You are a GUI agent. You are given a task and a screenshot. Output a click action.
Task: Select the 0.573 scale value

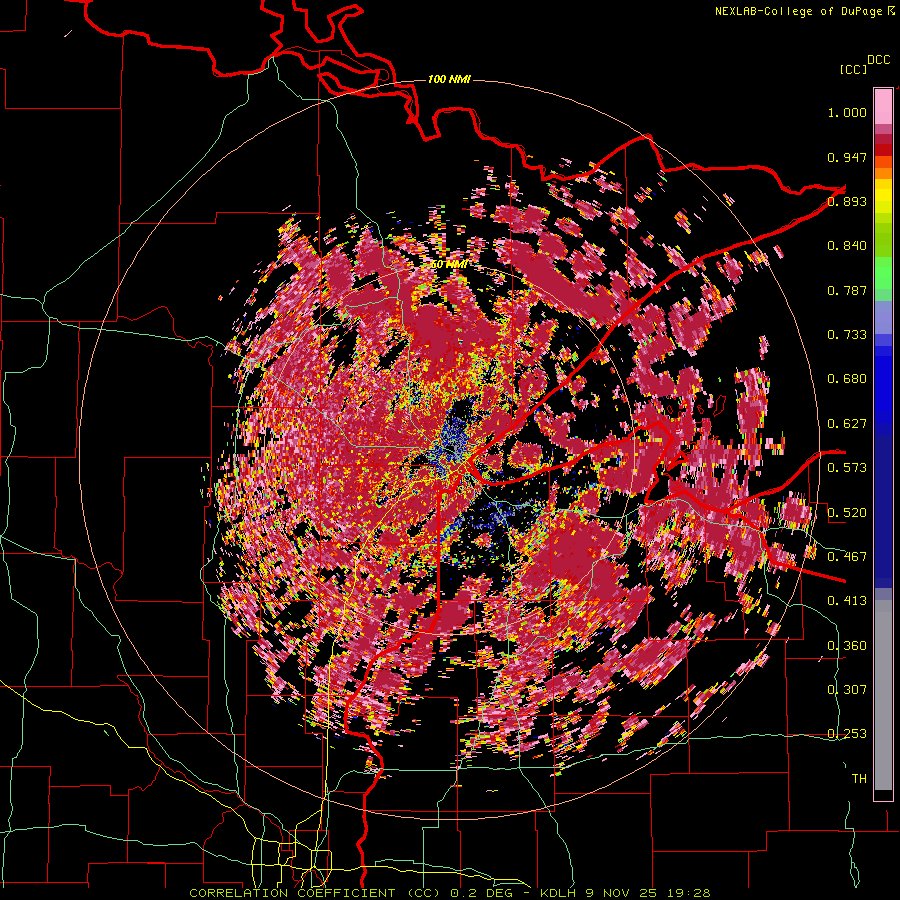coord(847,468)
